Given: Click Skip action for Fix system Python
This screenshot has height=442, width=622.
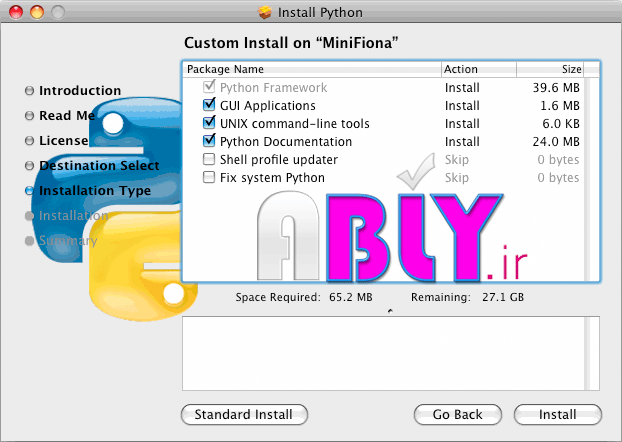Looking at the screenshot, I should pos(457,177).
